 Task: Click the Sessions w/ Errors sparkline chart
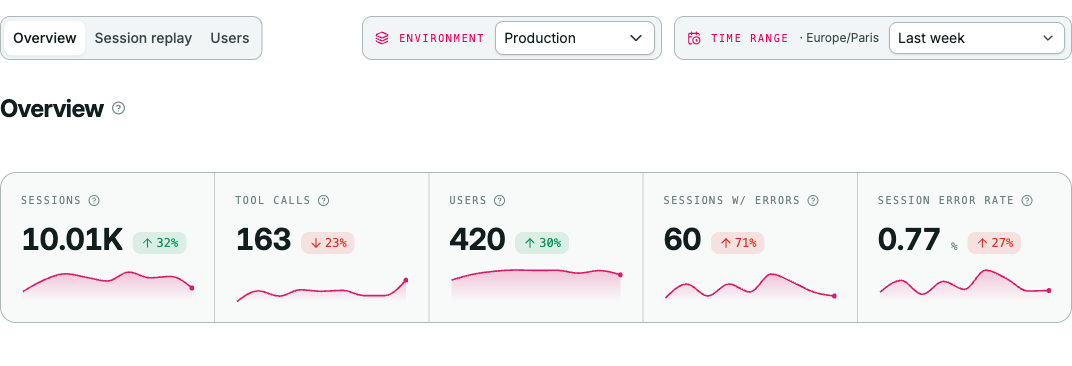tap(750, 287)
